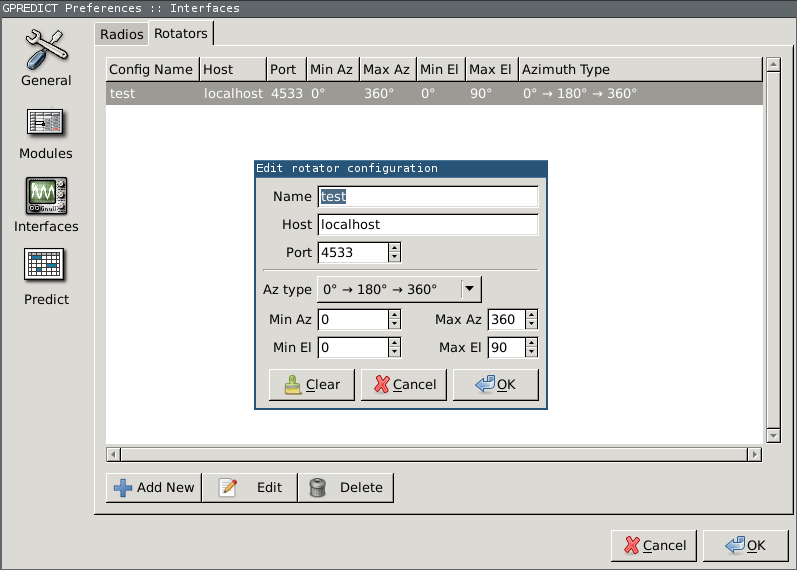
Task: Click the horizontal scrollbar of the list
Action: [x=434, y=454]
